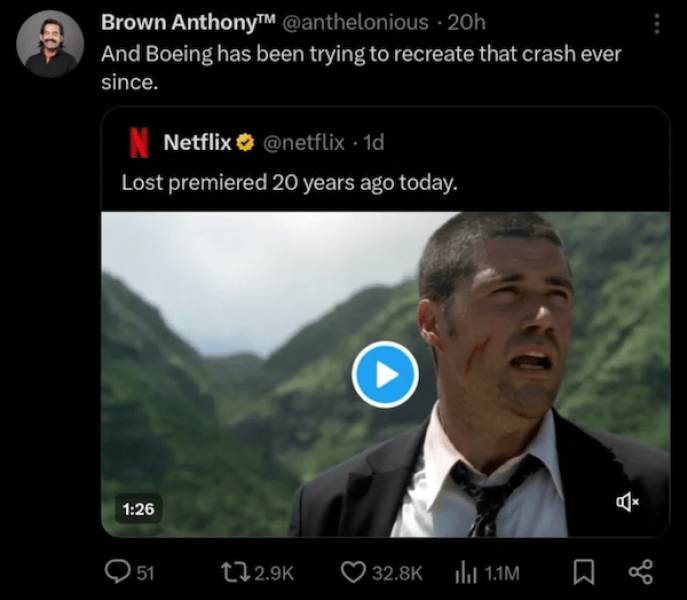The image size is (687, 600).
Task: Click Brown Anthony's profile avatar
Action: 50,44
